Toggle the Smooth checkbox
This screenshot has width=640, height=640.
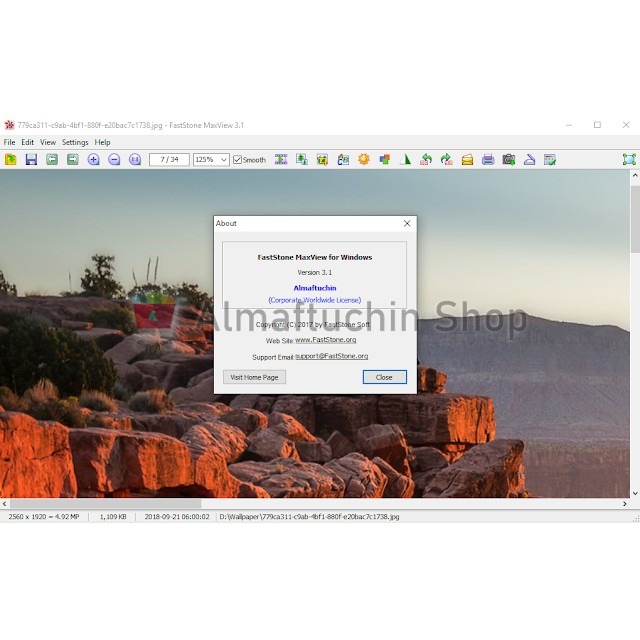coord(237,160)
